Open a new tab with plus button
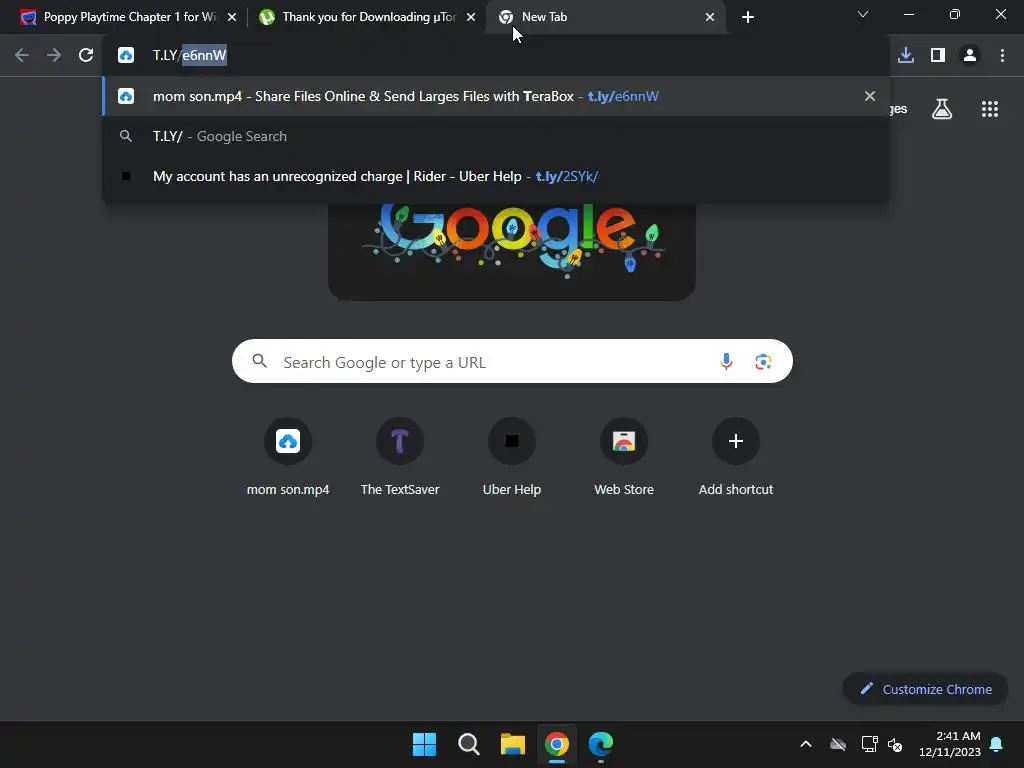 pos(748,17)
